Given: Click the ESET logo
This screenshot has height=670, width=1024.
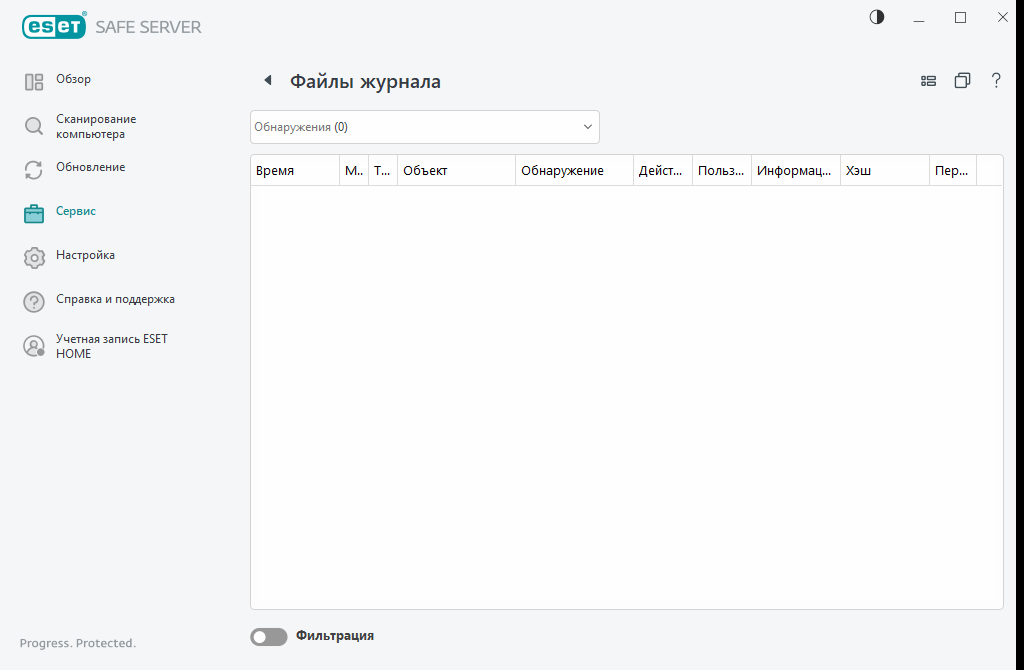Looking at the screenshot, I should click(54, 26).
